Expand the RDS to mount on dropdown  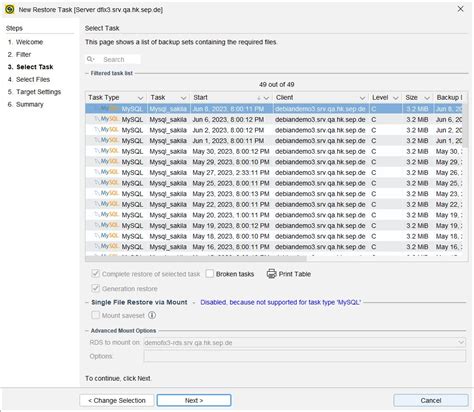pyautogui.click(x=461, y=342)
